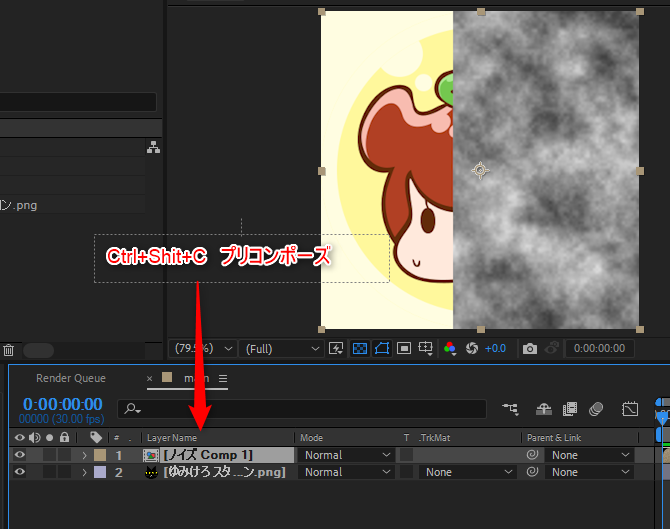This screenshot has height=529, width=670.
Task: Click exposure value +0.0
Action: pos(495,349)
